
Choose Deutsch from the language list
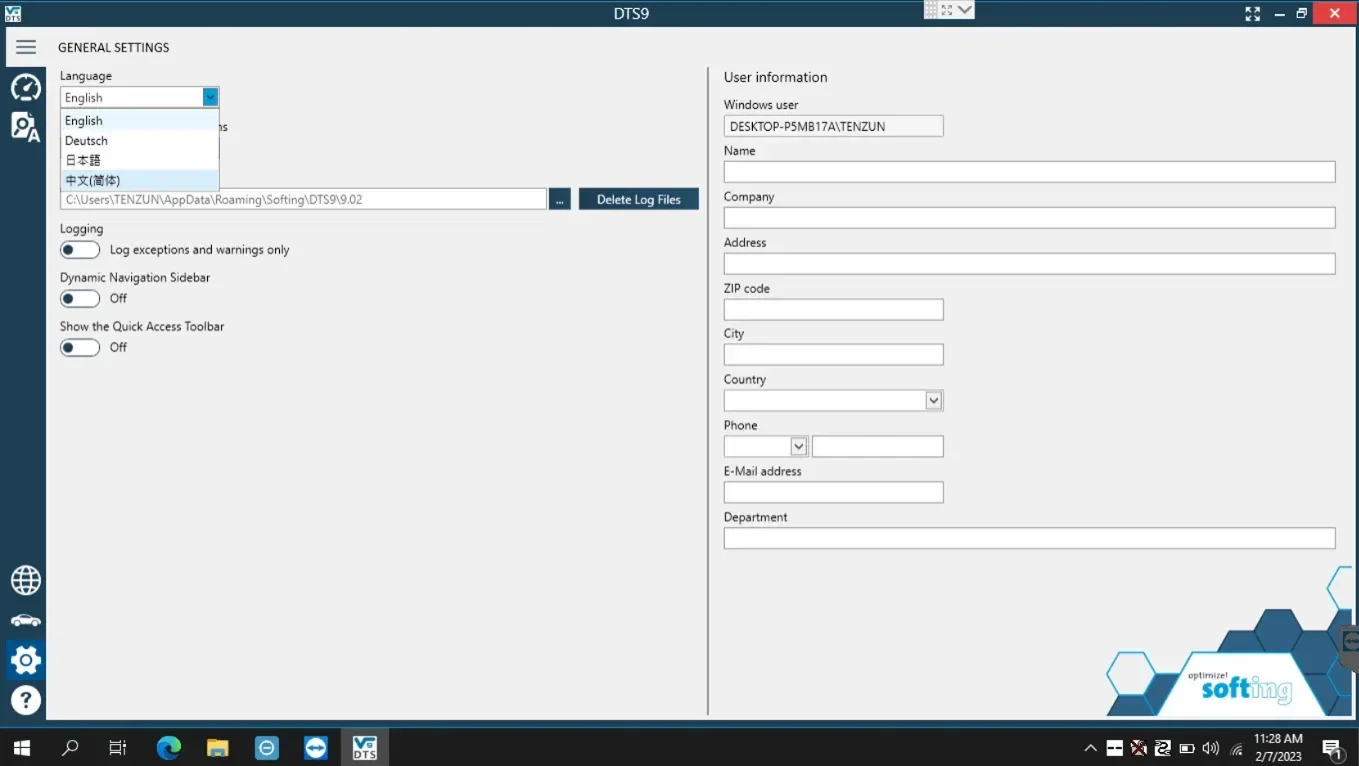pyautogui.click(x=140, y=141)
